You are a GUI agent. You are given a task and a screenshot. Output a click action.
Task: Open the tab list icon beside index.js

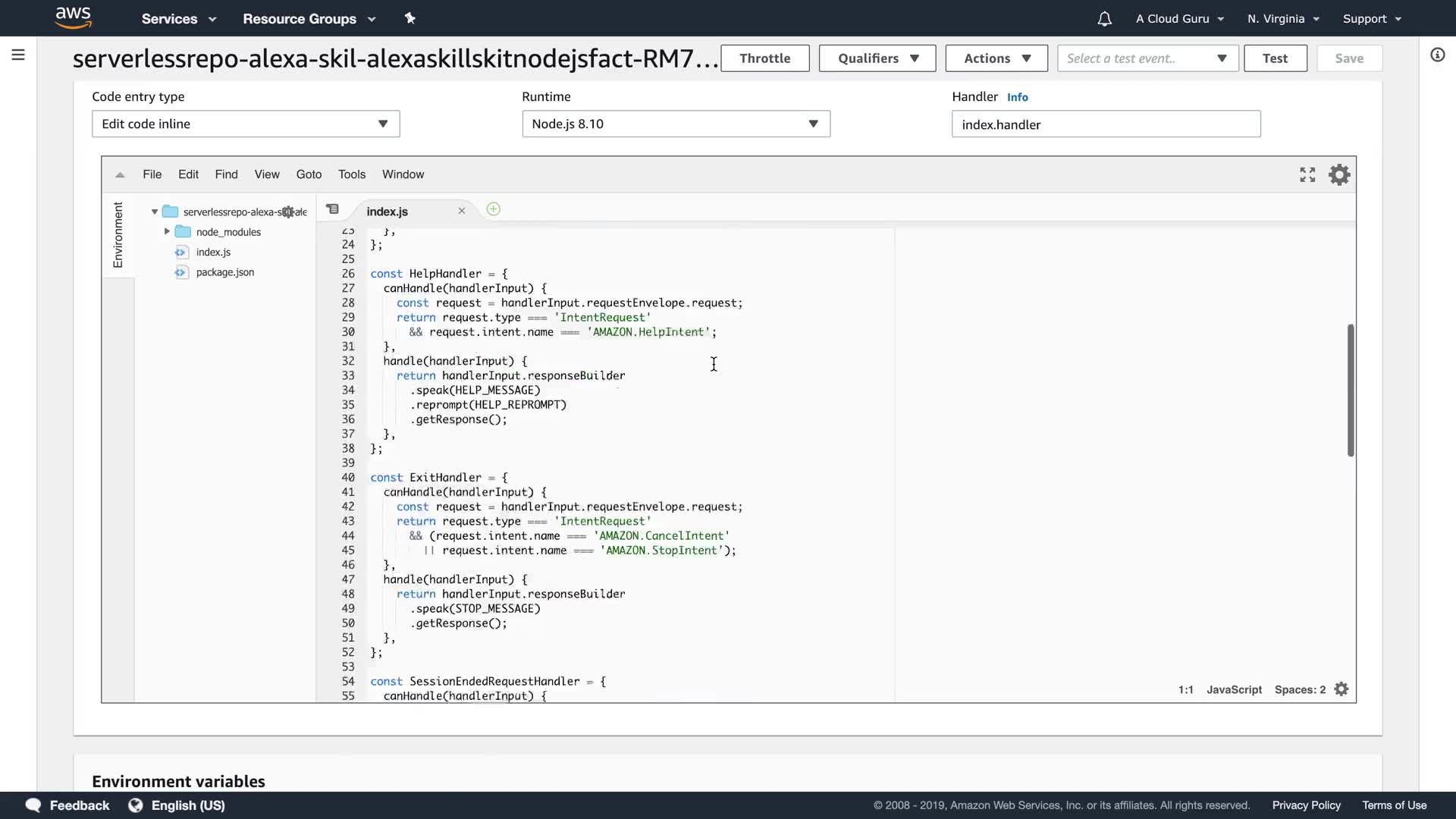pos(332,209)
